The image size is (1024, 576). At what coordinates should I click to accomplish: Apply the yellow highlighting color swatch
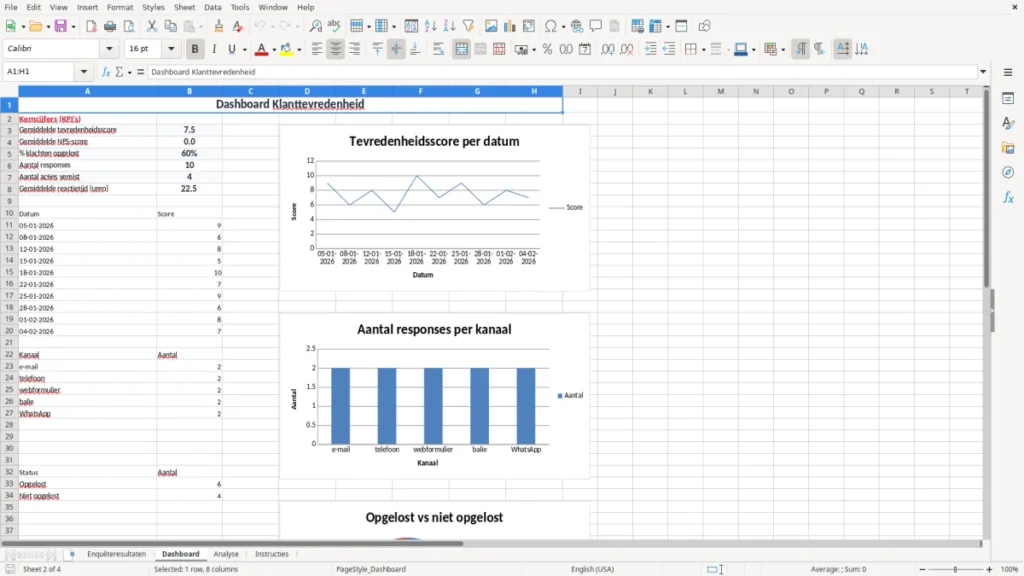(x=286, y=49)
